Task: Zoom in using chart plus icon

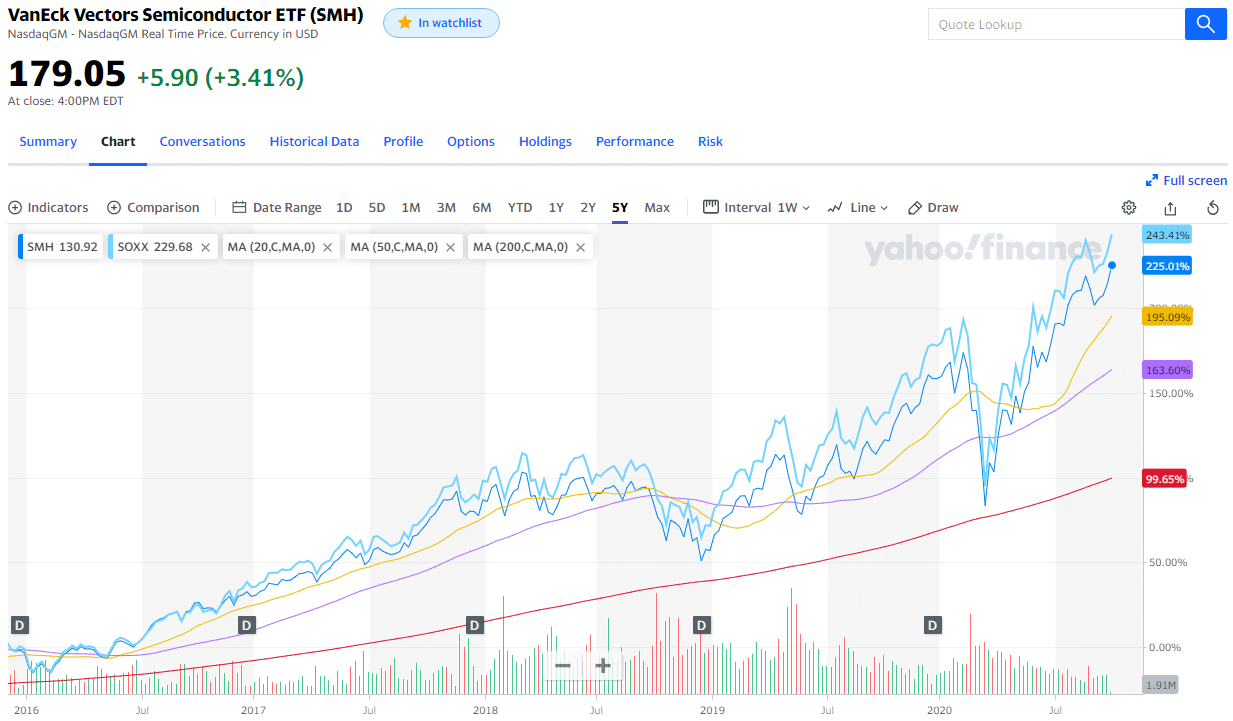Action: [603, 666]
